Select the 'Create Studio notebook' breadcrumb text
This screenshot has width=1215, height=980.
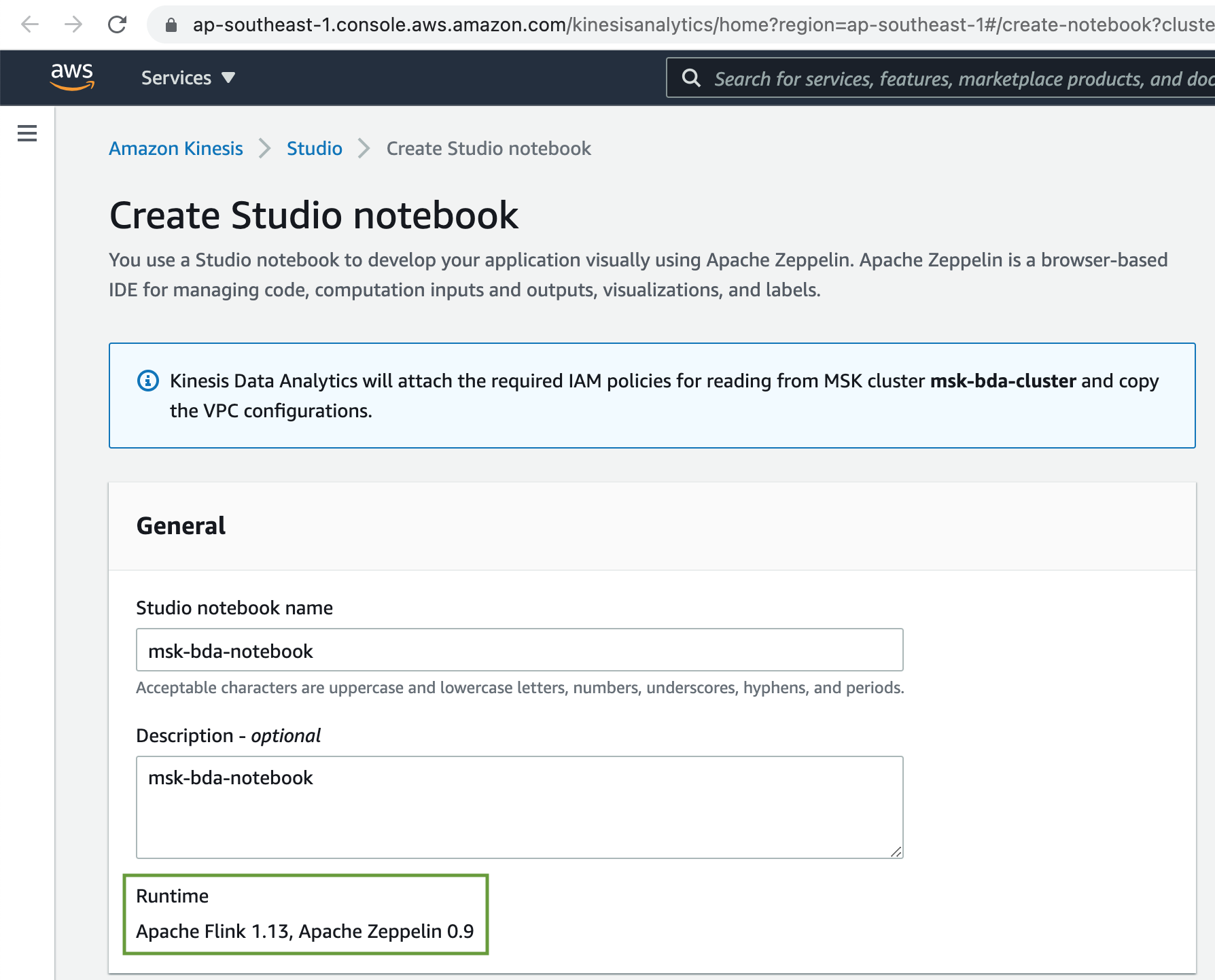489,148
